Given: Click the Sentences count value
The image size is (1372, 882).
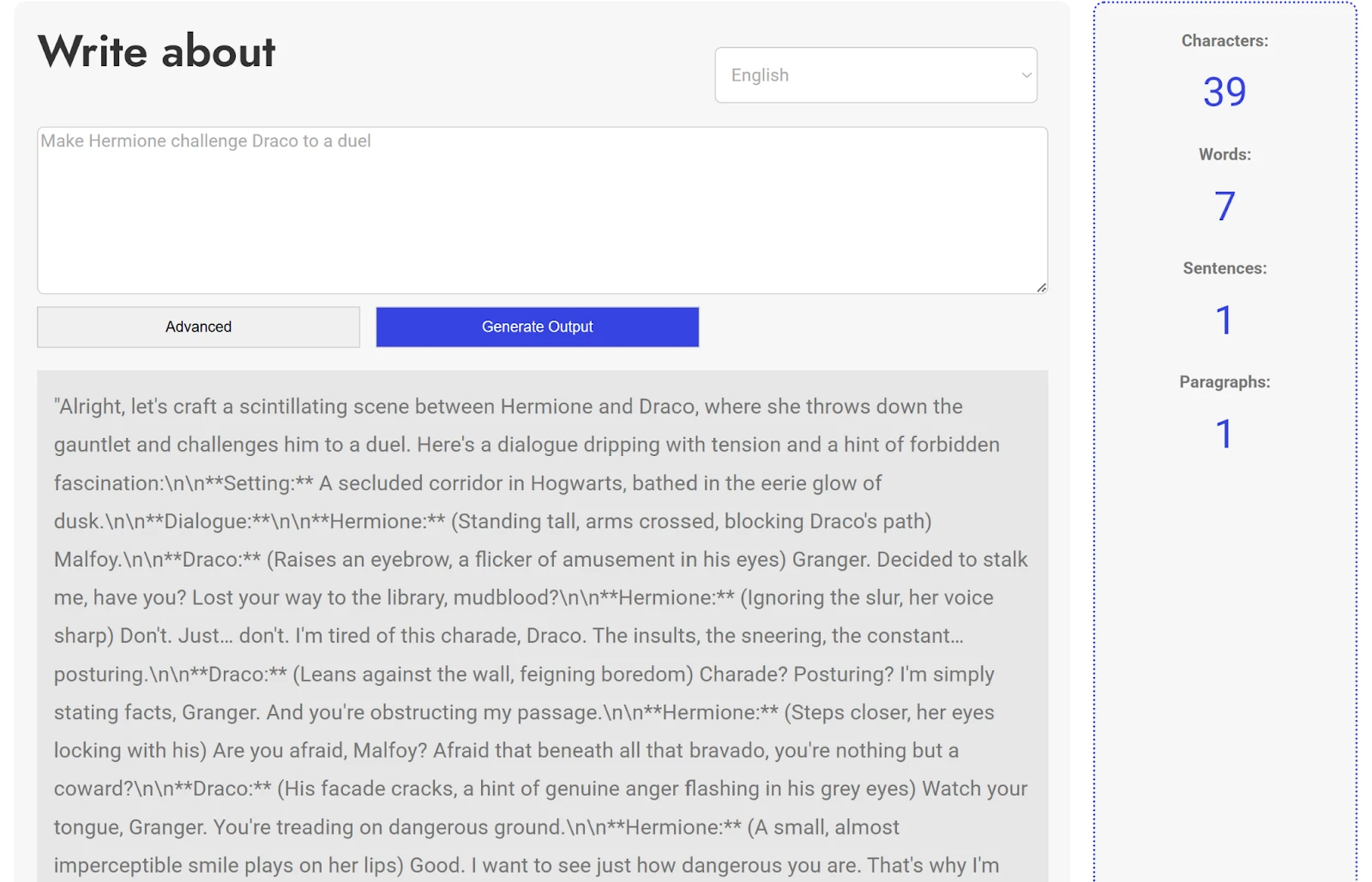Looking at the screenshot, I should (x=1224, y=321).
